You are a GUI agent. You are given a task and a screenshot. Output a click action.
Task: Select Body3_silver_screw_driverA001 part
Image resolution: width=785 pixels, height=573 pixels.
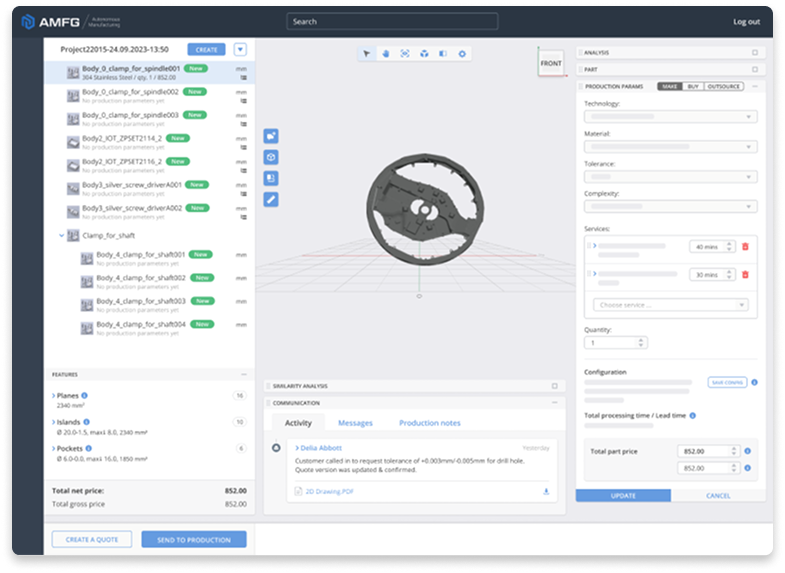(x=150, y=189)
